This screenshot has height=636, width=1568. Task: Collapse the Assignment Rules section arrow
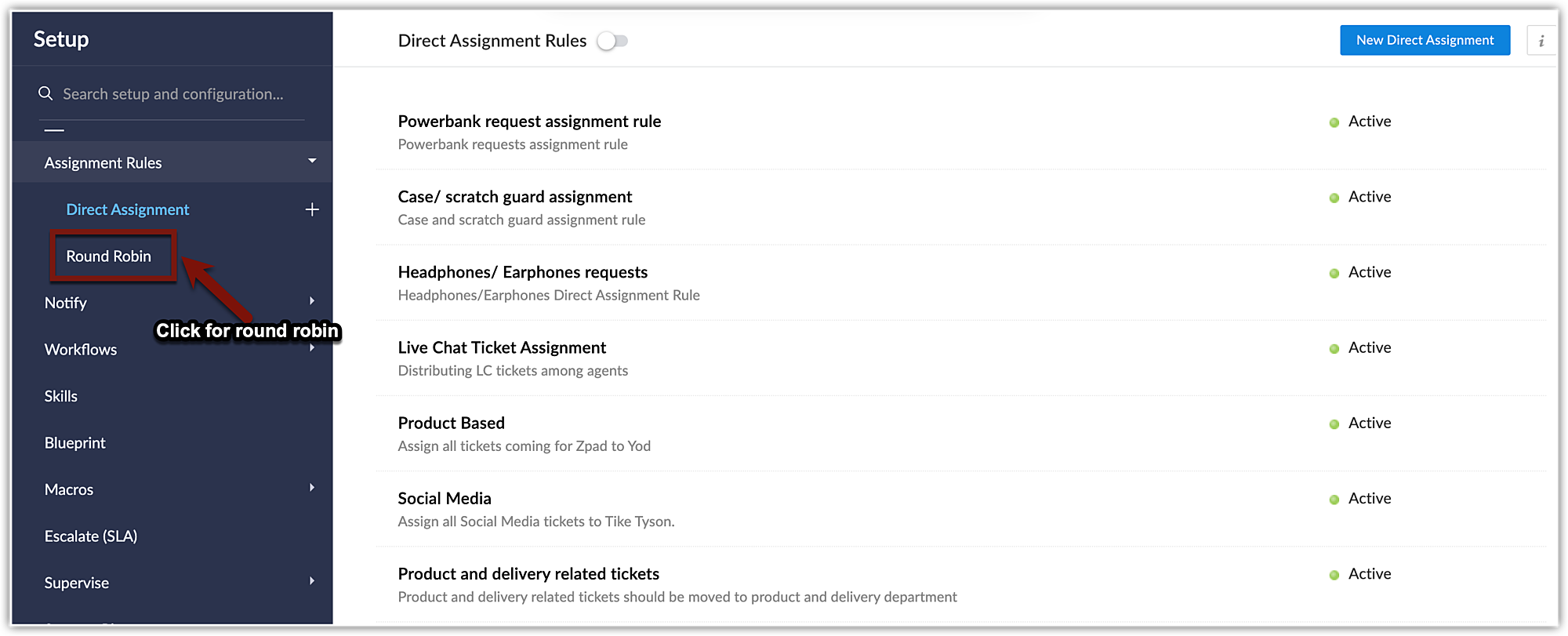(312, 162)
